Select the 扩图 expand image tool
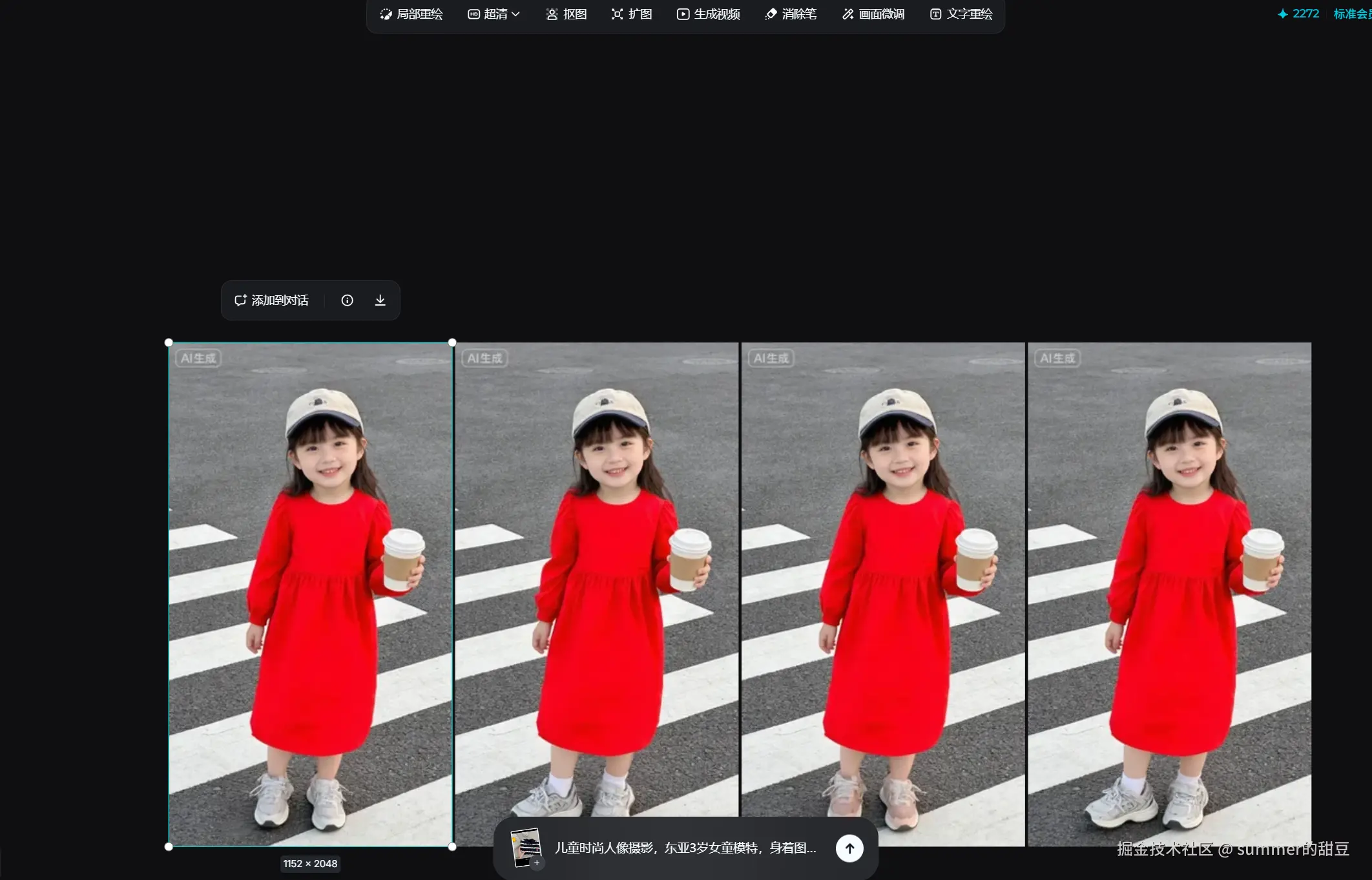Image resolution: width=1372 pixels, height=880 pixels. [632, 14]
